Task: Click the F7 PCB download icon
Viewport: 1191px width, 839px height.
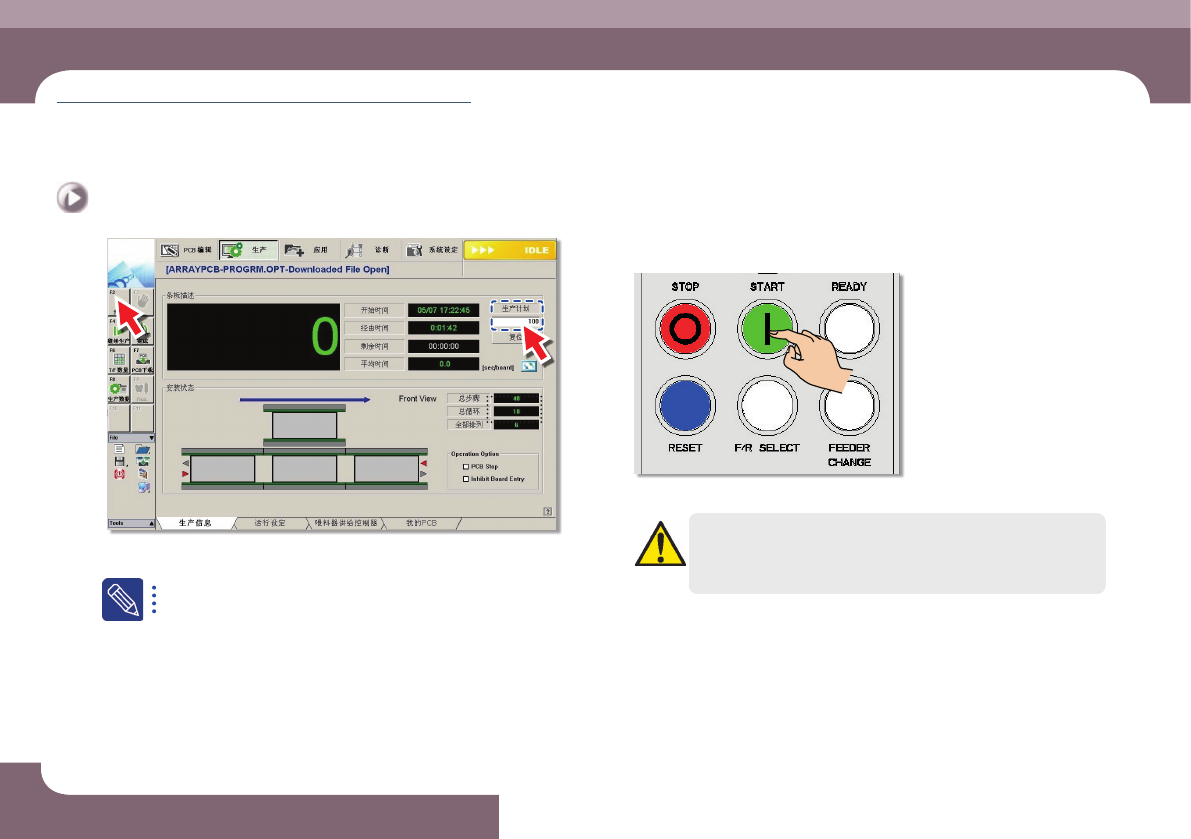Action: (142, 361)
